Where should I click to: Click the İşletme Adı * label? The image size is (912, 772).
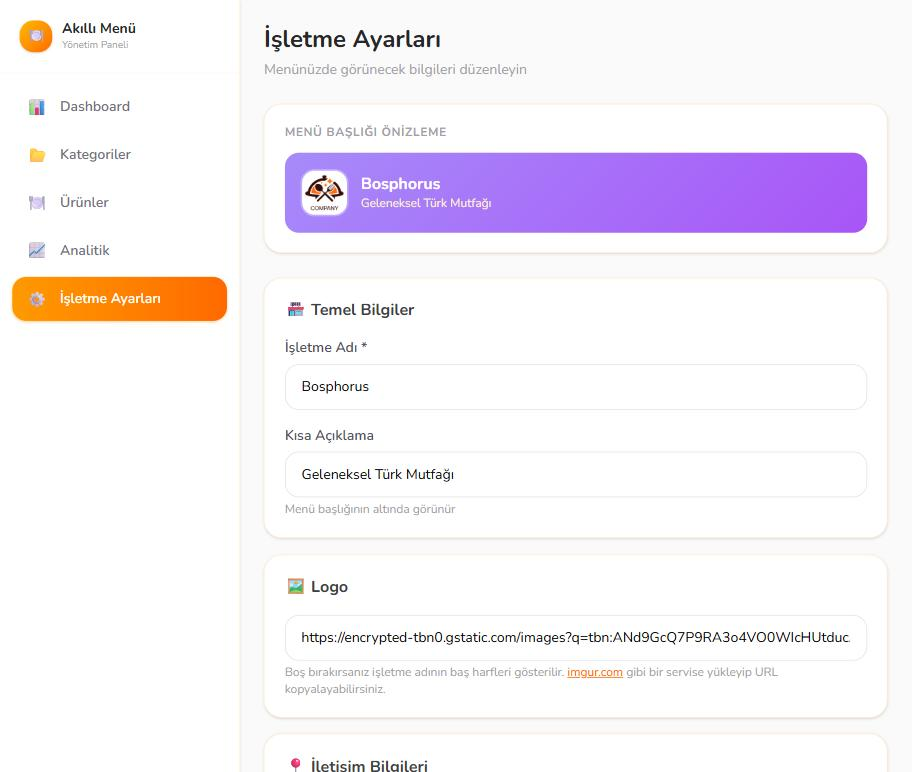click(x=326, y=347)
